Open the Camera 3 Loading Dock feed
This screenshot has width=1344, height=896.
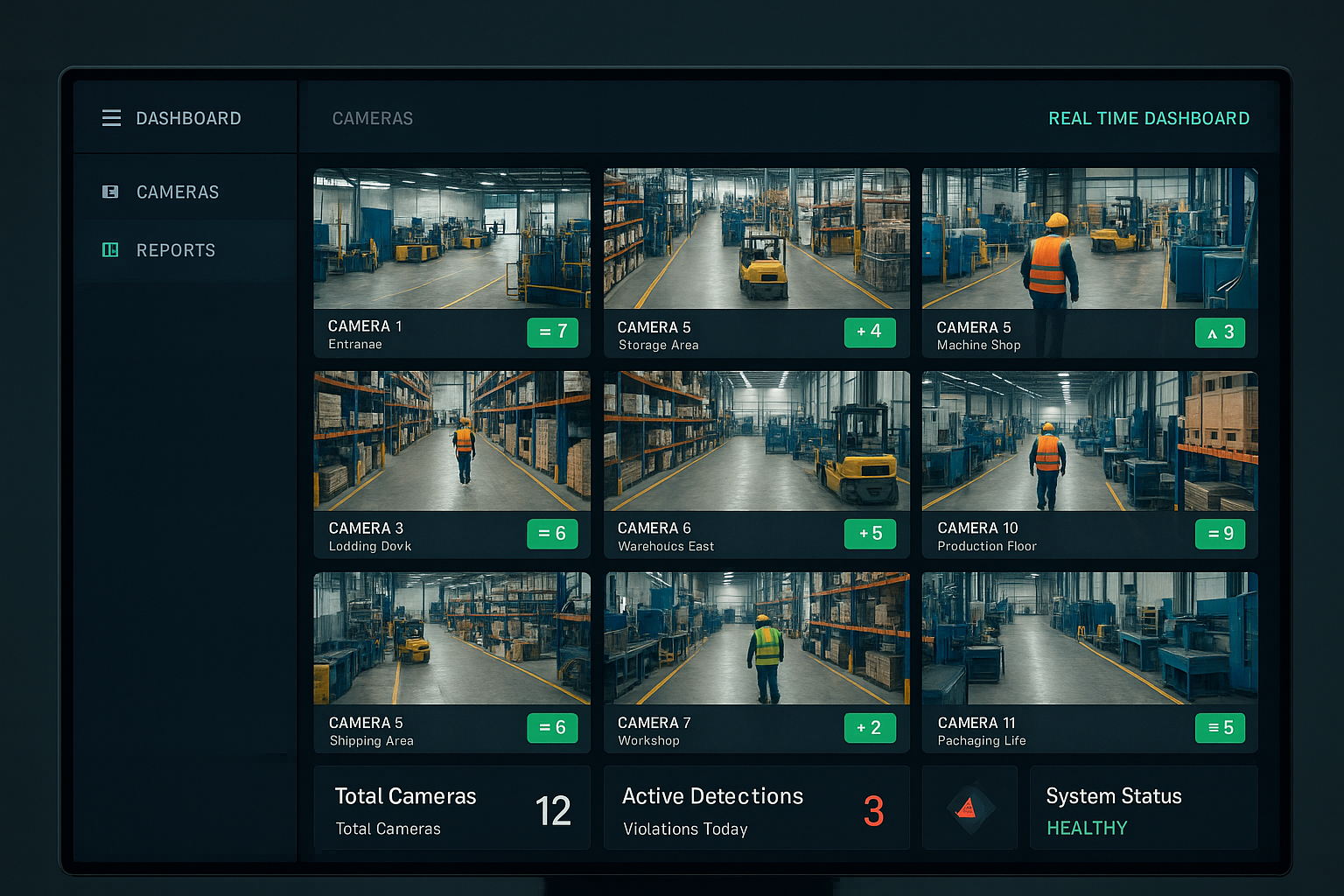click(451, 440)
